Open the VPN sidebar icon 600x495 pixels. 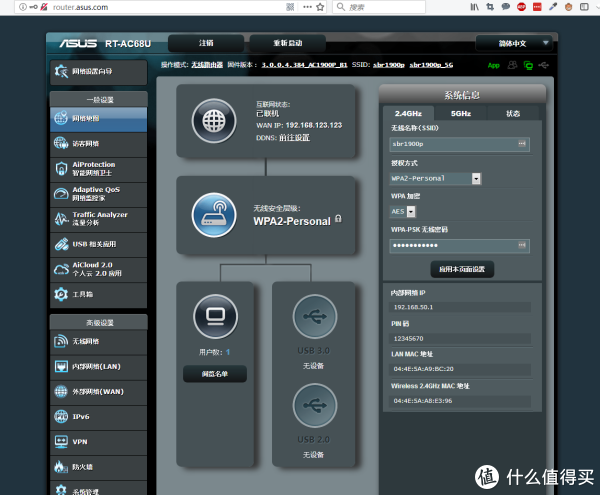pyautogui.click(x=61, y=441)
